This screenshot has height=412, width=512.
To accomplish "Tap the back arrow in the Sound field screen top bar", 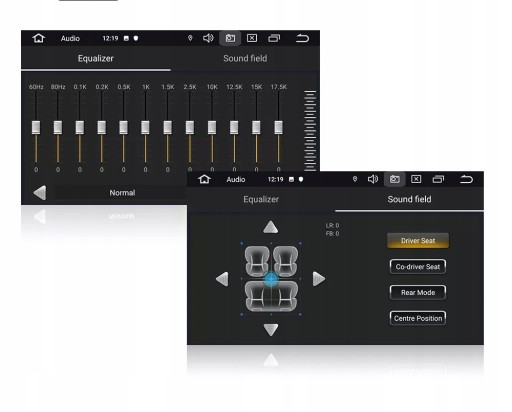I will click(x=466, y=179).
